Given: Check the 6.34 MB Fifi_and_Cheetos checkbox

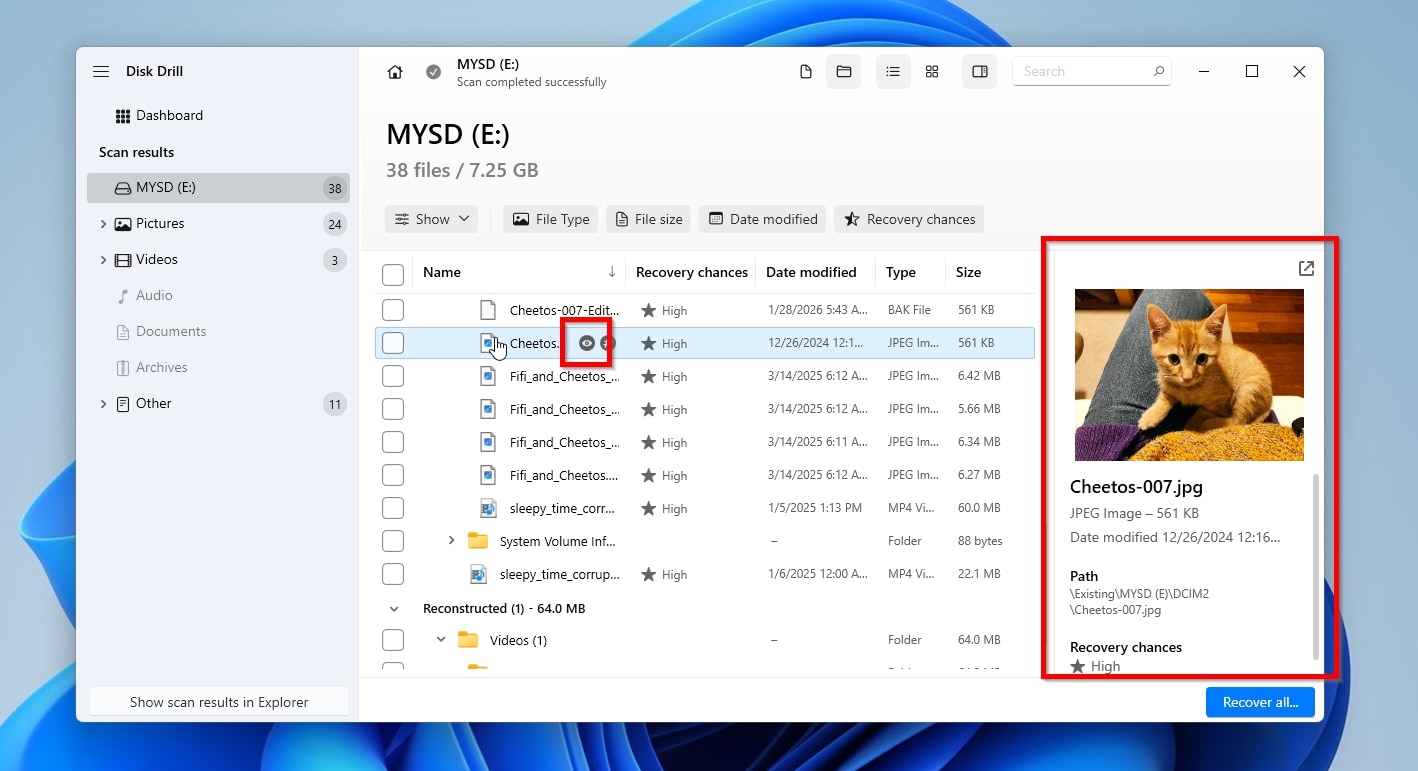Looking at the screenshot, I should (x=393, y=442).
